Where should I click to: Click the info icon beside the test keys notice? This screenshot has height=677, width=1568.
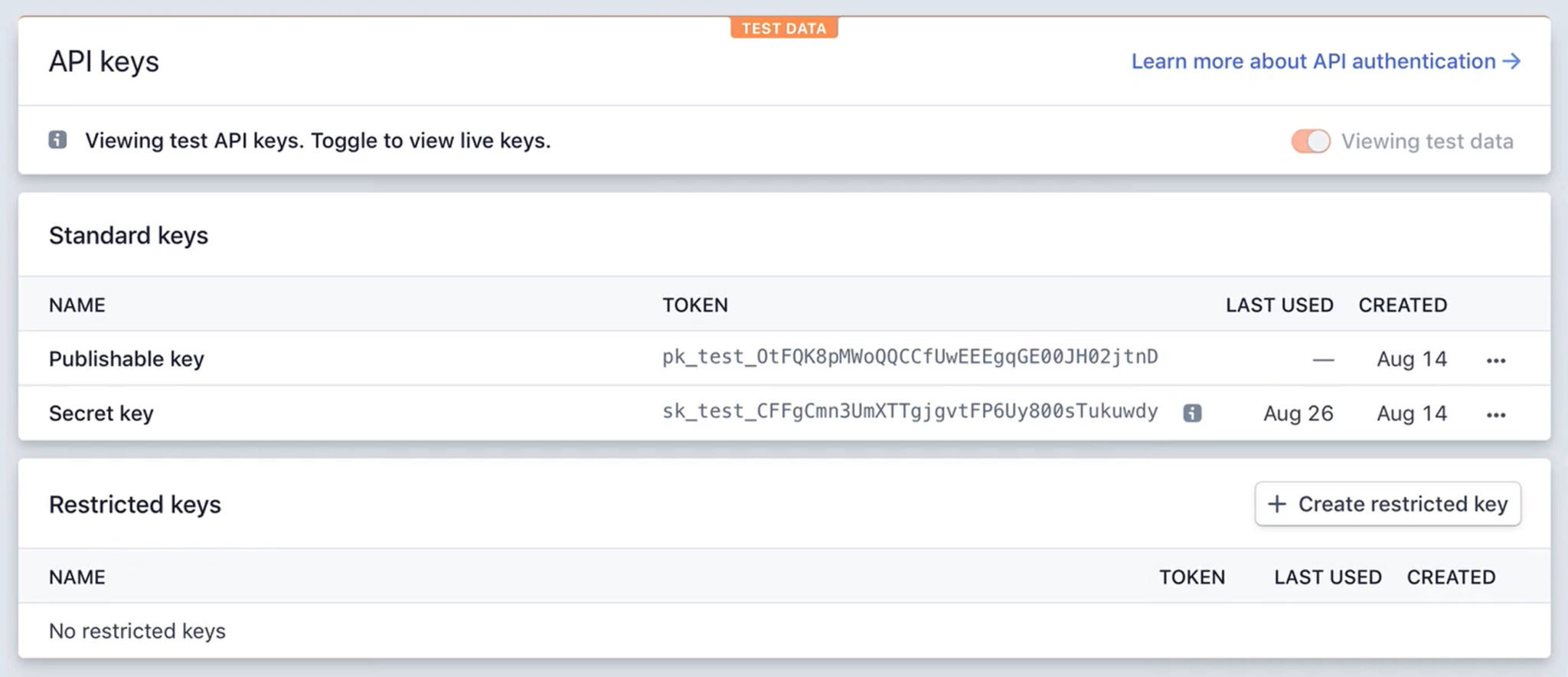pyautogui.click(x=57, y=140)
